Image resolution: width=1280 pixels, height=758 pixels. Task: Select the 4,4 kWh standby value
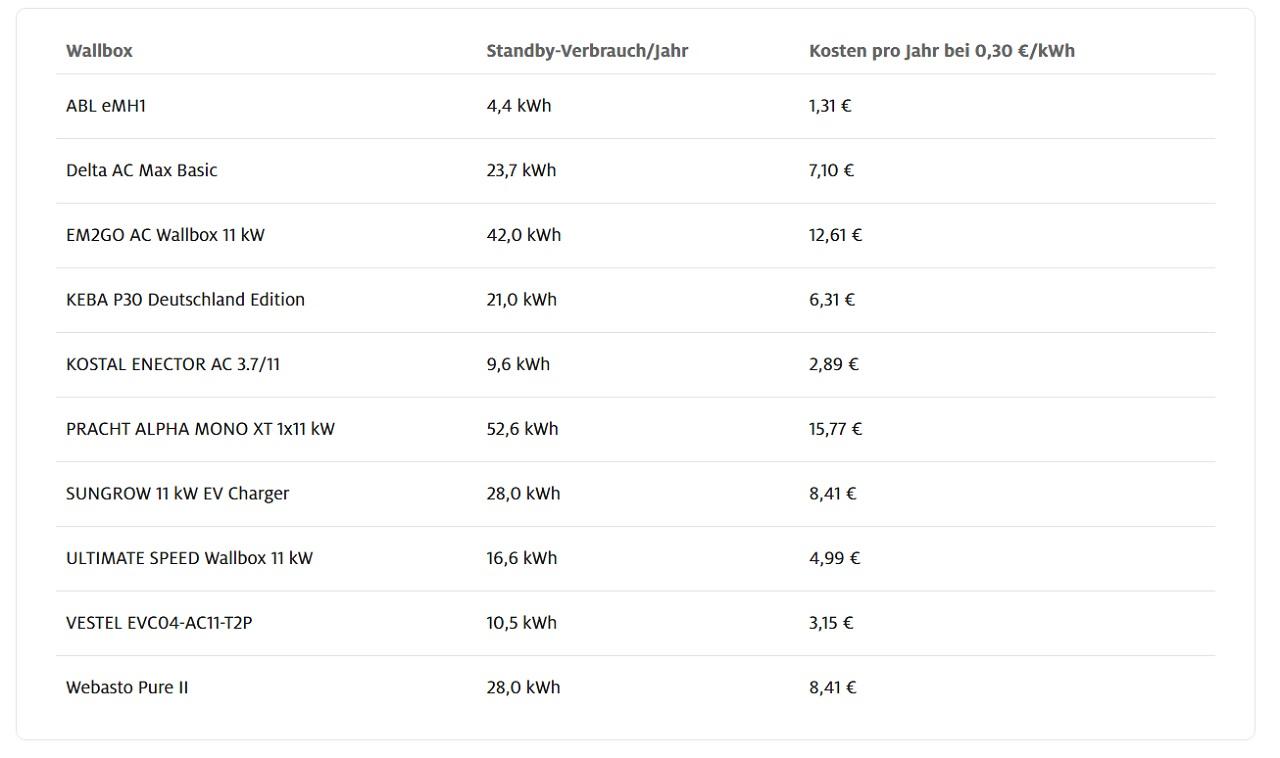point(518,106)
